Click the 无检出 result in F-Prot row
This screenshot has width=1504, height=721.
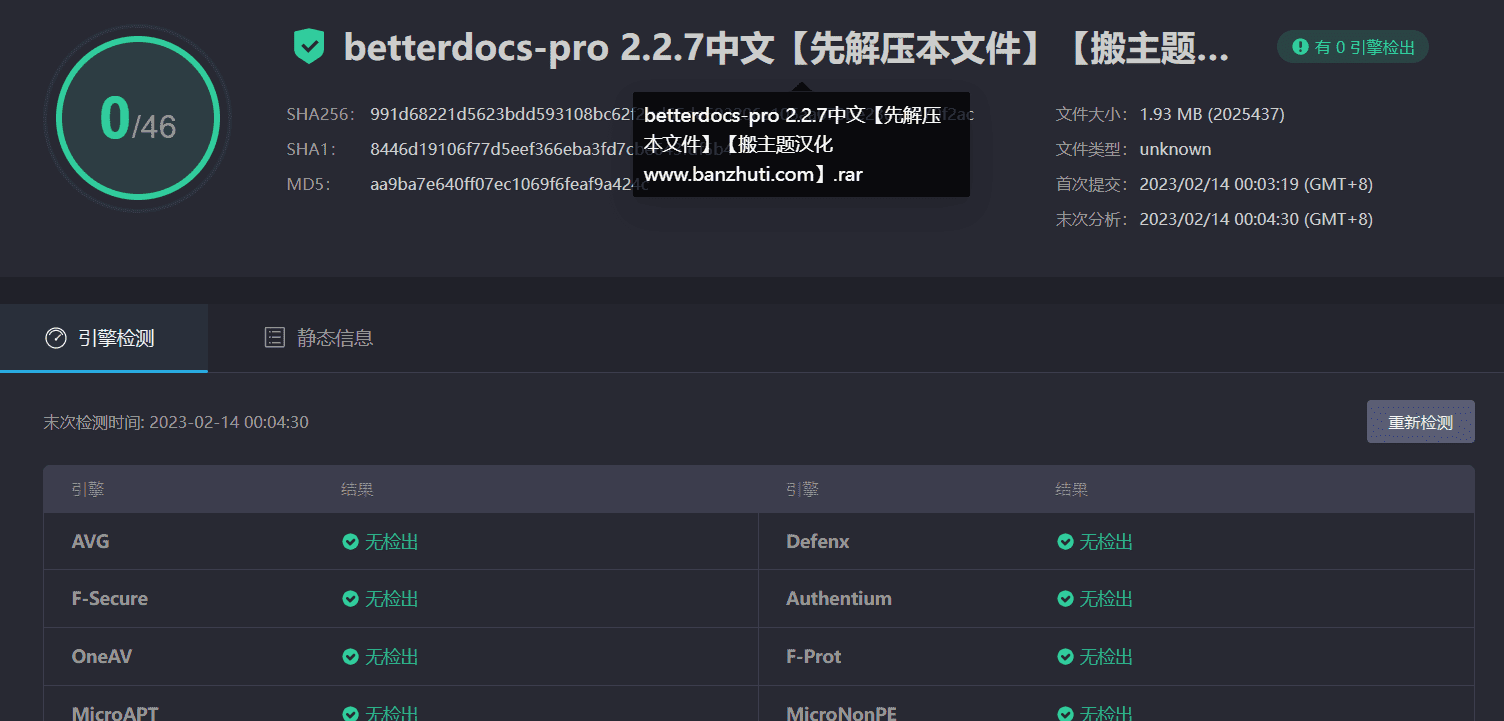tap(1106, 656)
